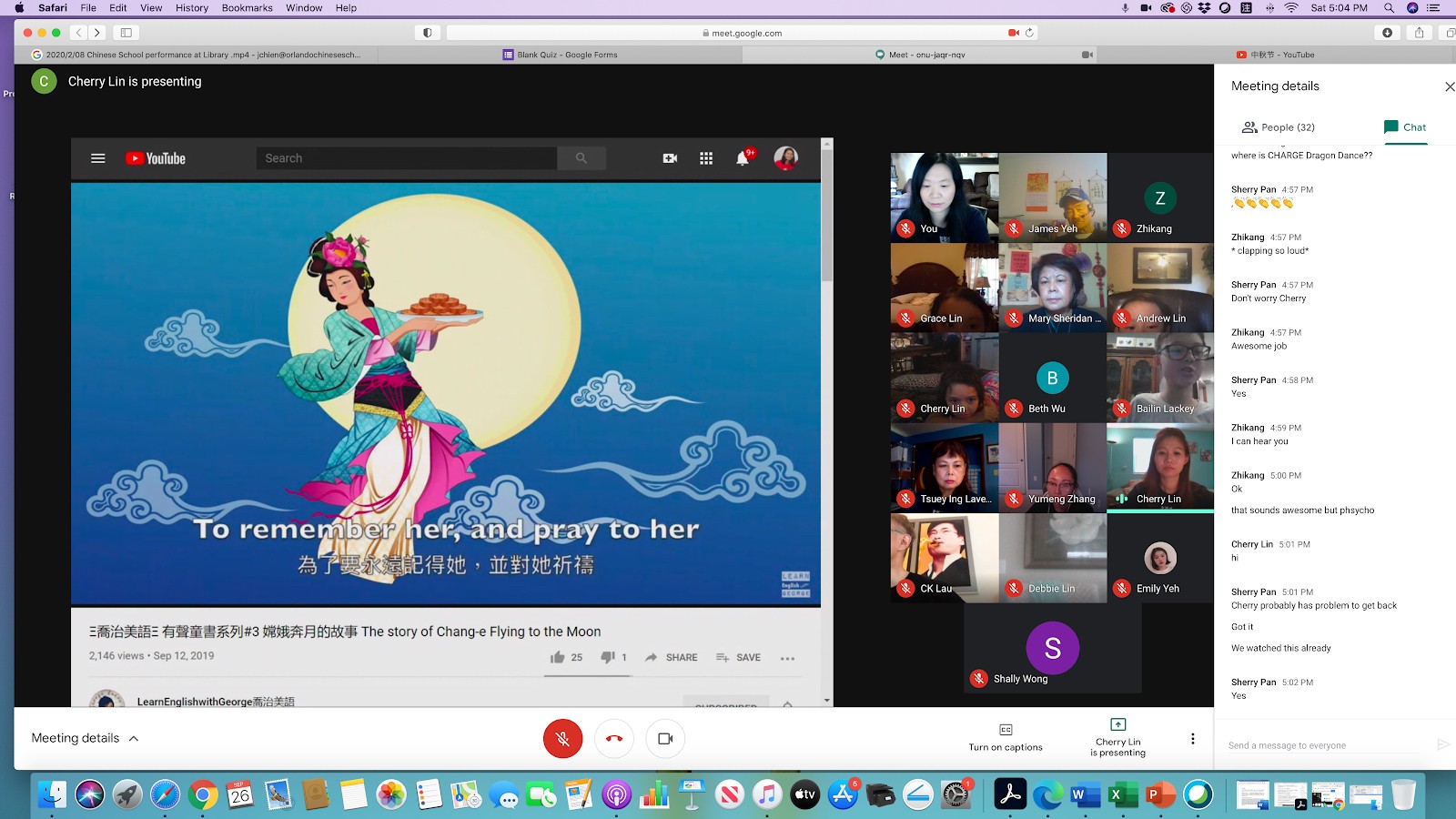The image size is (1456, 819).
Task: Switch to the Blank Quiz - Google Forms tab
Action: (x=561, y=55)
